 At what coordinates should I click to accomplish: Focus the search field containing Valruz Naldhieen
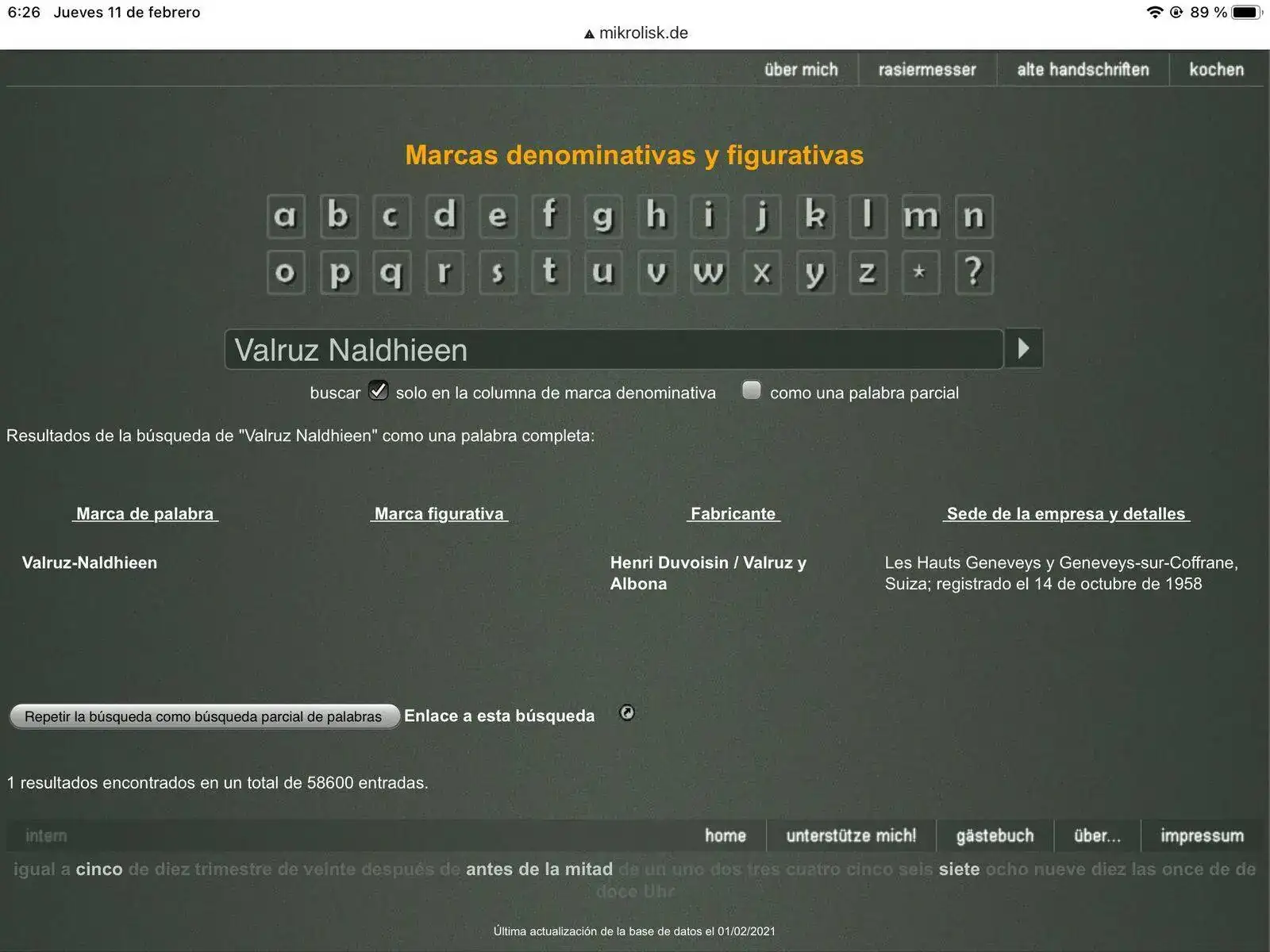(614, 349)
